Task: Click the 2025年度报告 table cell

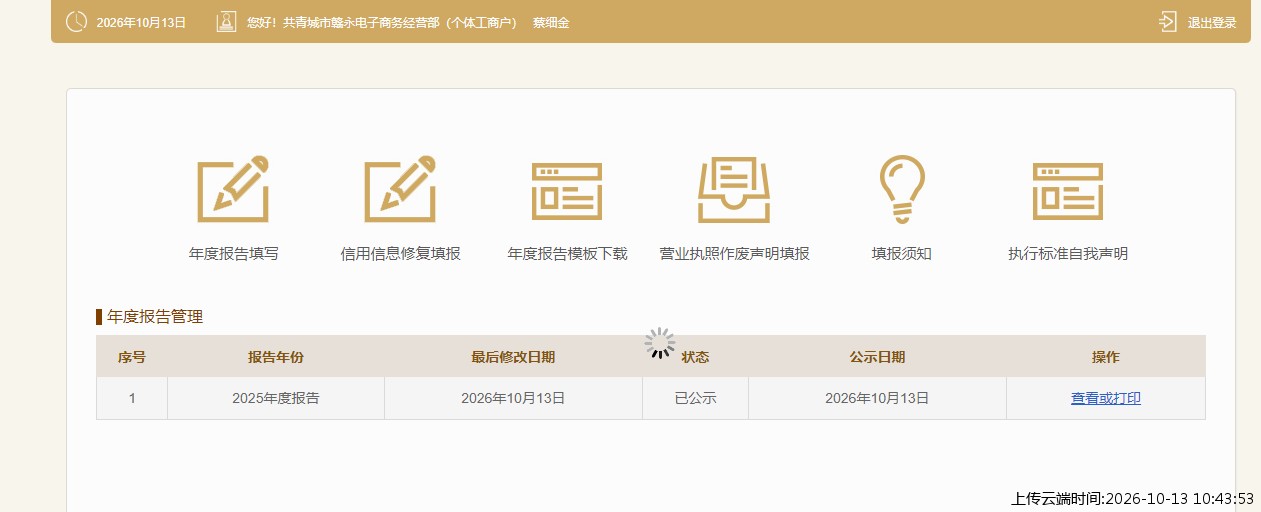Action: coord(276,398)
